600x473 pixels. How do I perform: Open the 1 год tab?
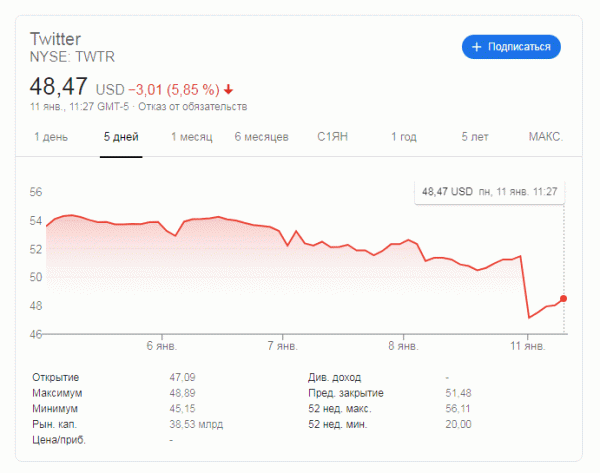coord(403,136)
